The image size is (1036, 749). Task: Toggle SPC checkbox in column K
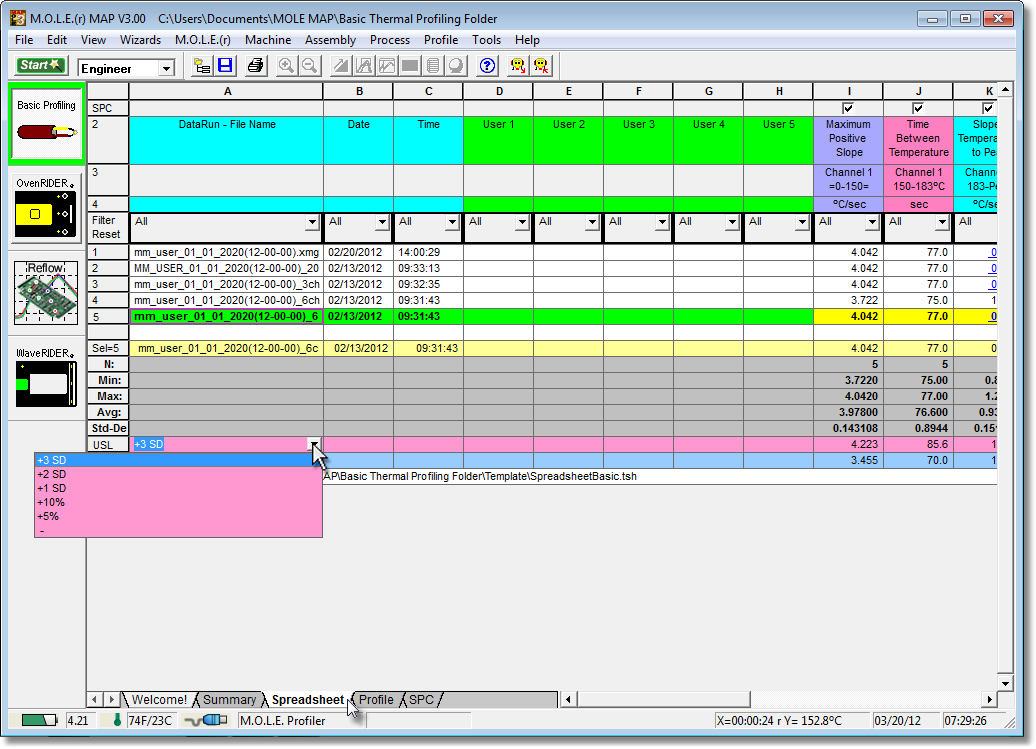tap(988, 108)
